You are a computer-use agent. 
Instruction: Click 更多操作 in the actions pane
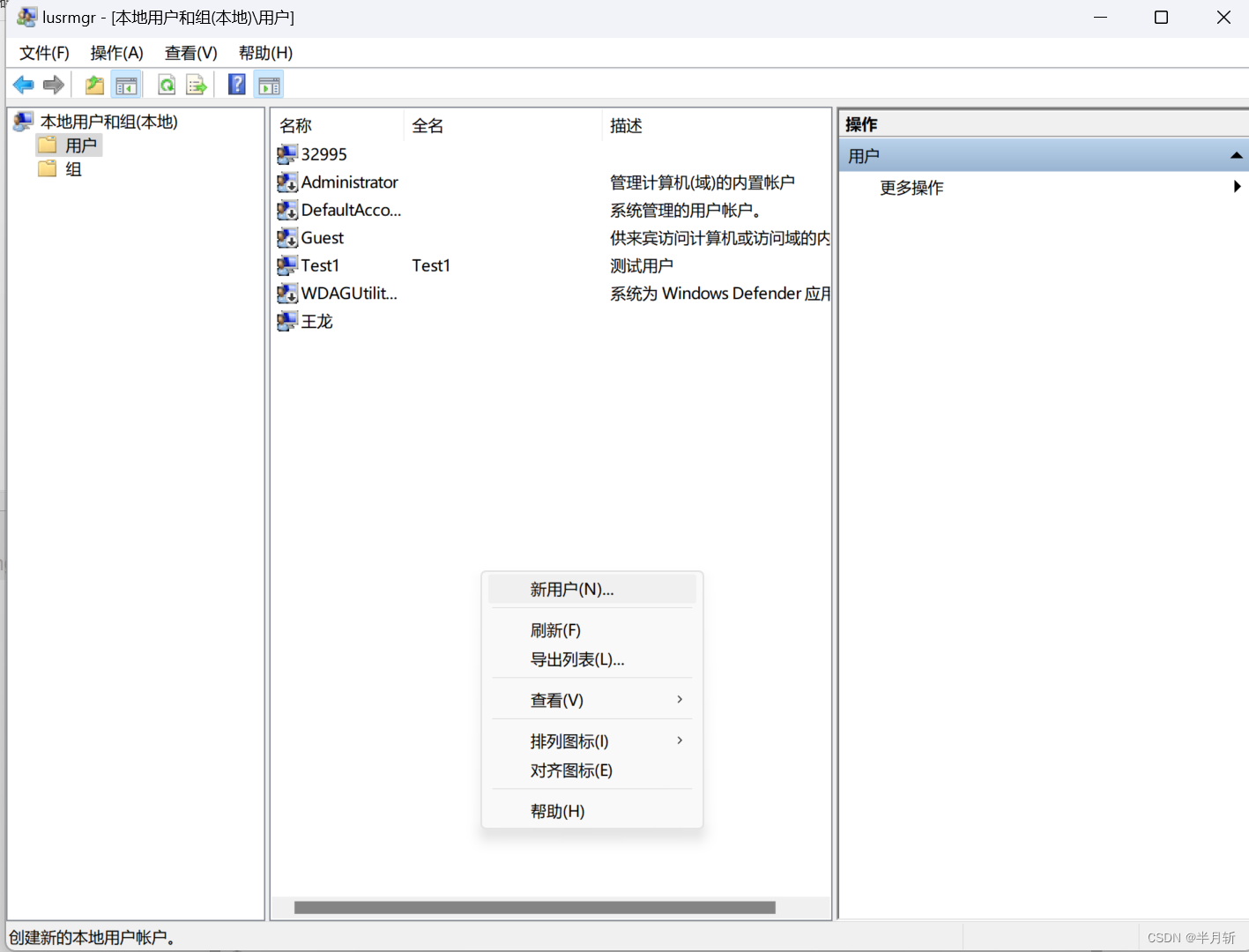911,188
